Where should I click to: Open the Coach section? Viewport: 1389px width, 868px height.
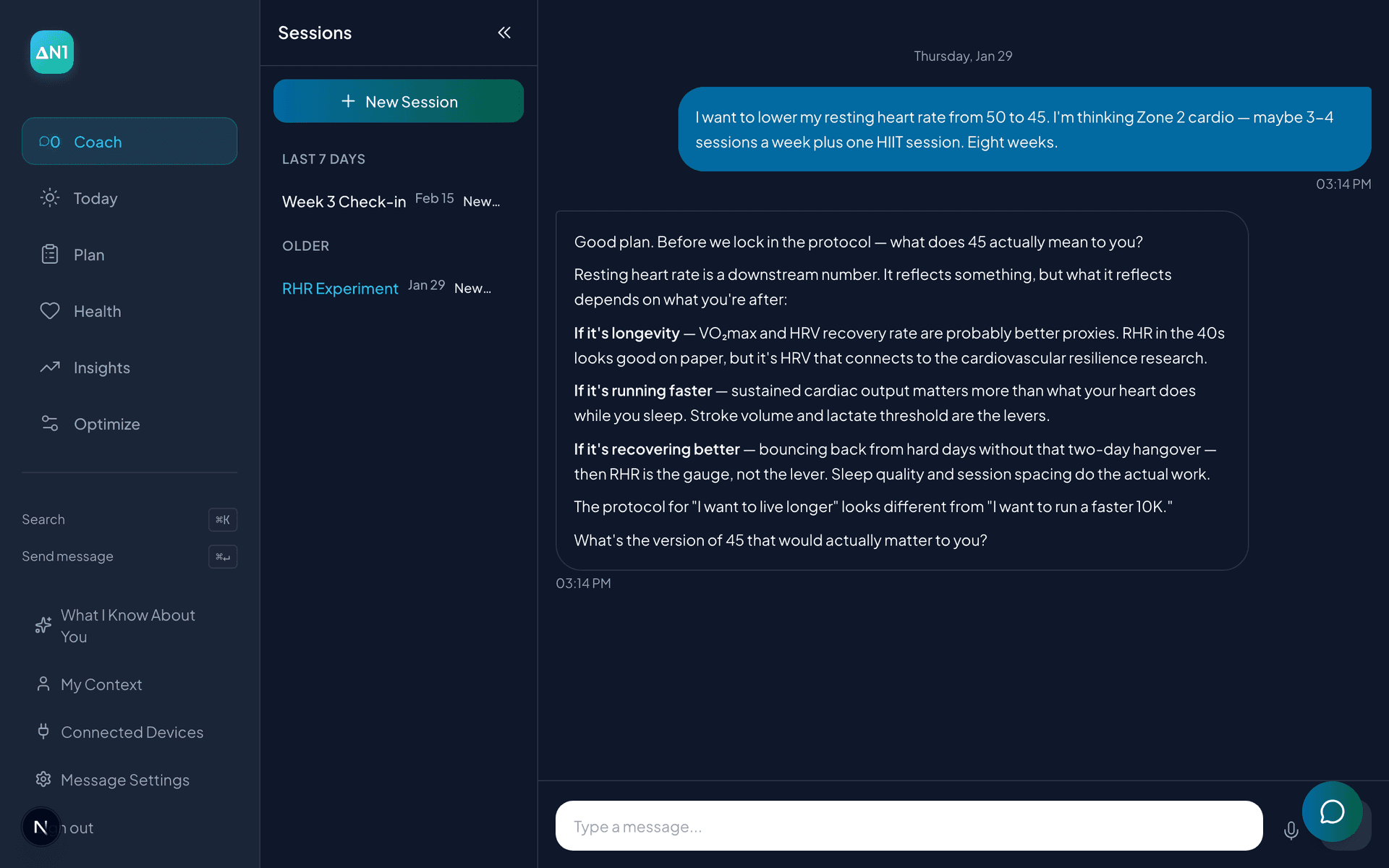click(129, 141)
